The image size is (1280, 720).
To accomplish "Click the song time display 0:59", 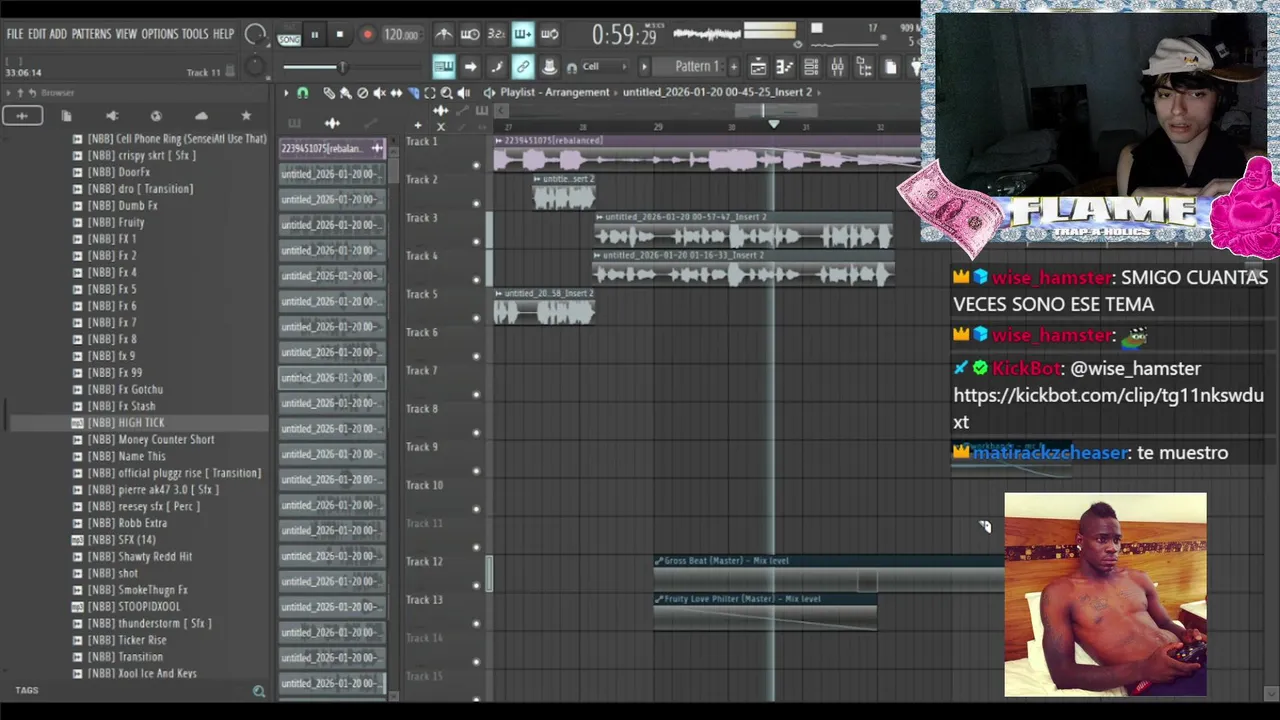I will (624, 35).
